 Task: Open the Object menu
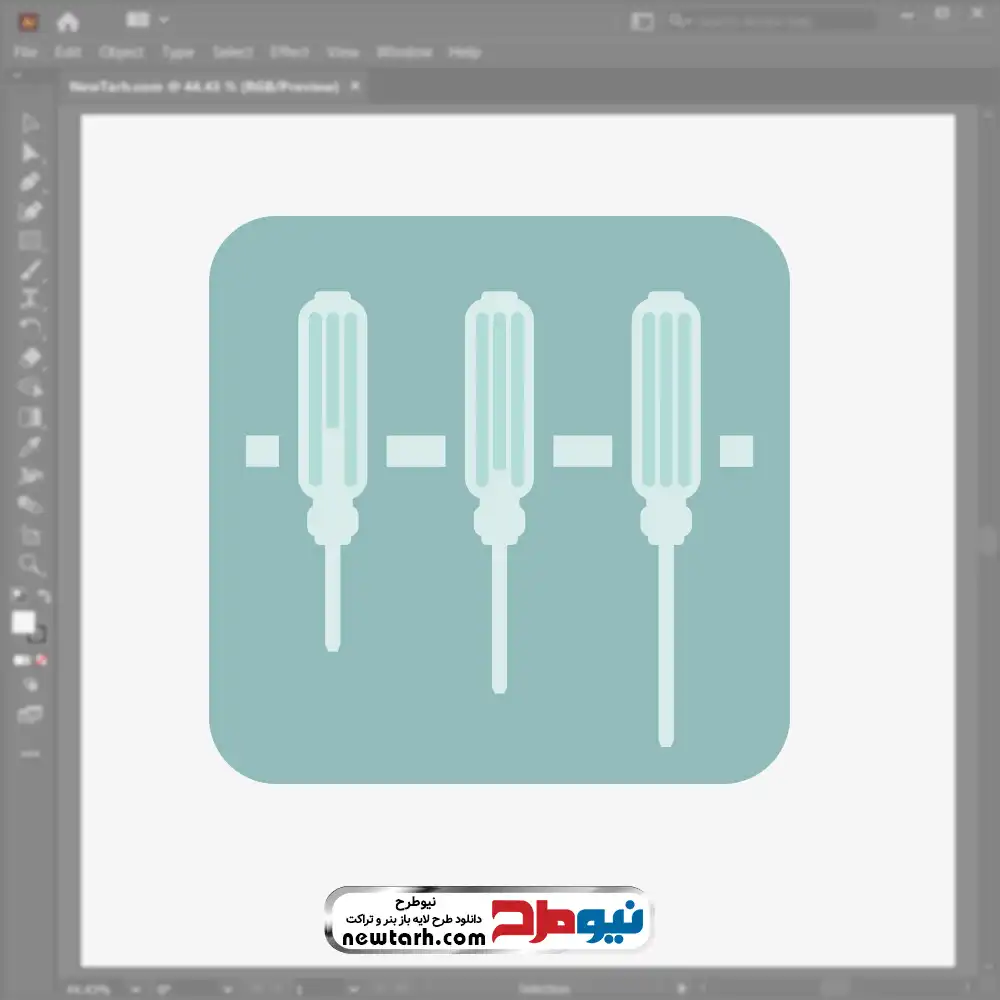click(119, 52)
